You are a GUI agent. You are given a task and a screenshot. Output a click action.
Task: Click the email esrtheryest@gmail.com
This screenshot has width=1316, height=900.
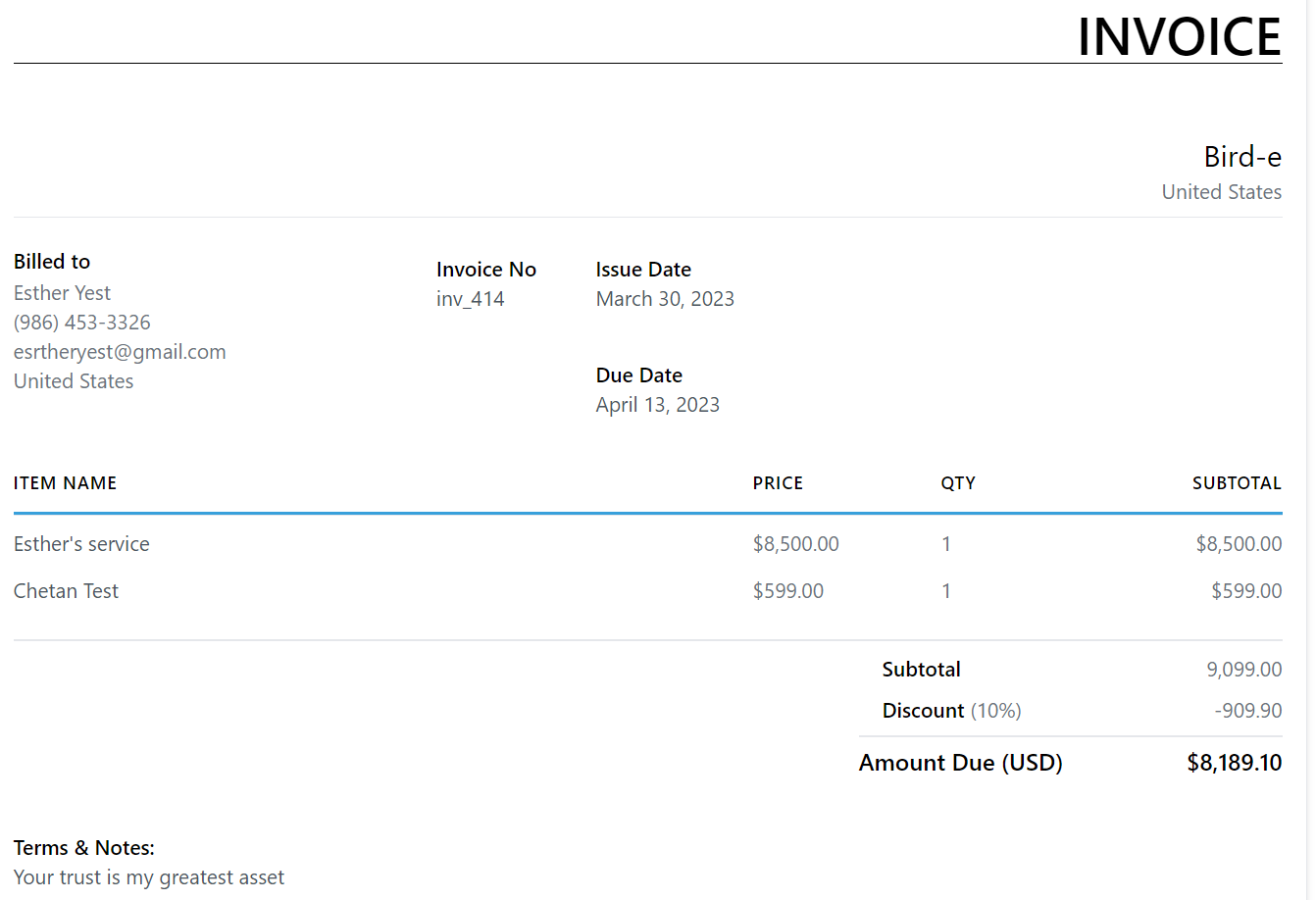pyautogui.click(x=120, y=352)
